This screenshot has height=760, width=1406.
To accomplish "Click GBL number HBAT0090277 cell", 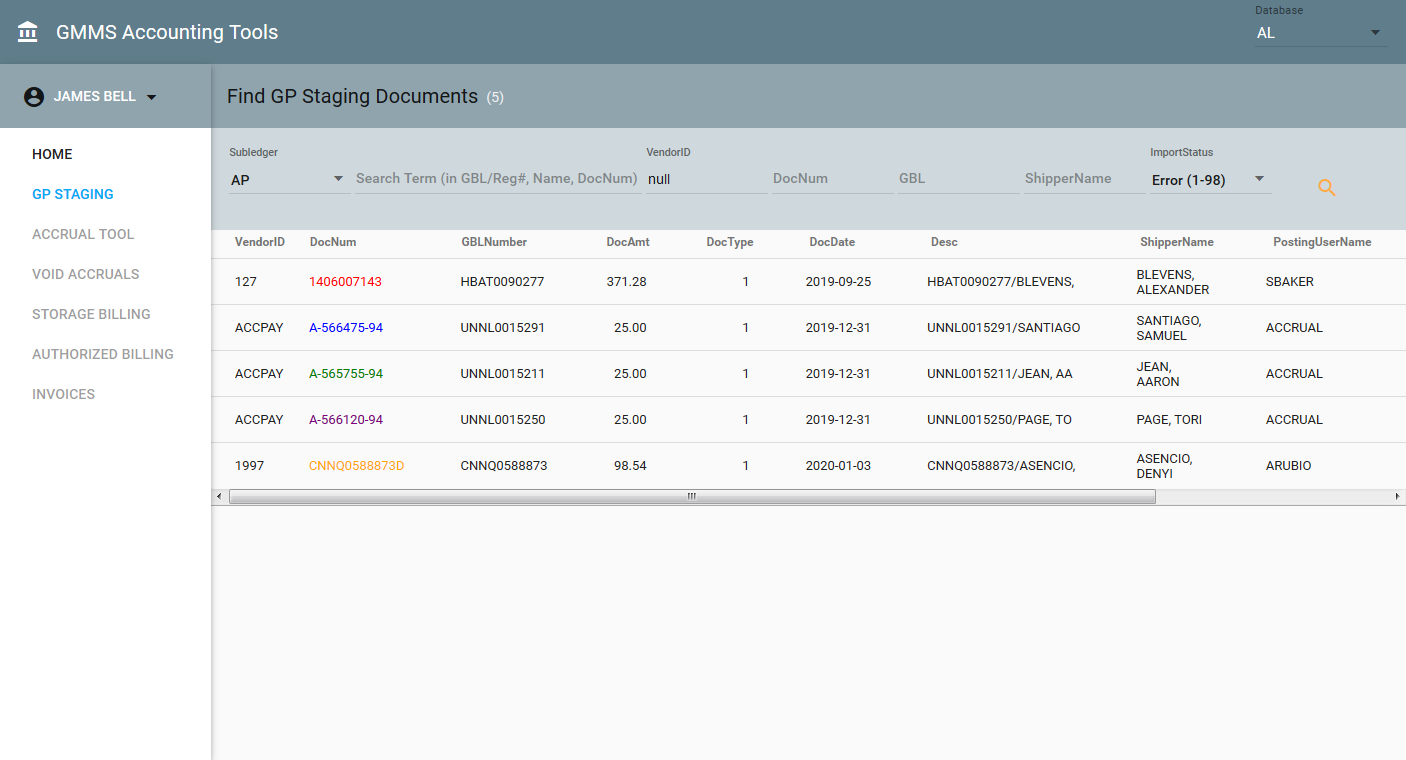I will click(502, 282).
